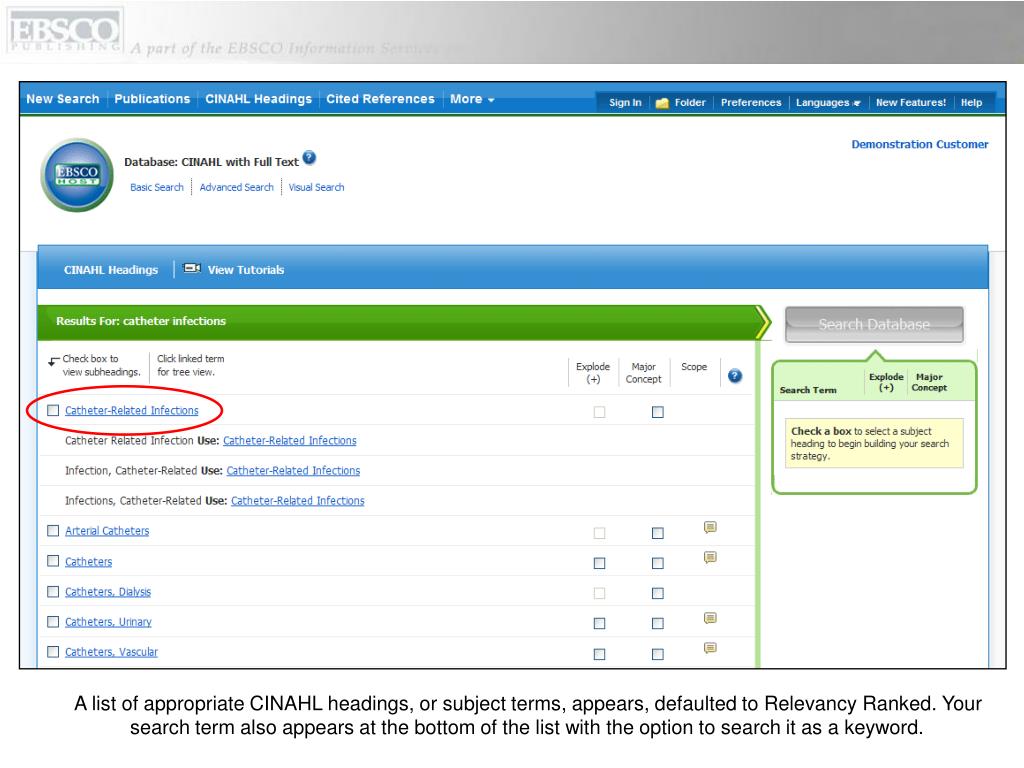Screen dimensions: 1024x768
Task: Enable Explode for Catheters, Vascular
Action: tap(600, 654)
